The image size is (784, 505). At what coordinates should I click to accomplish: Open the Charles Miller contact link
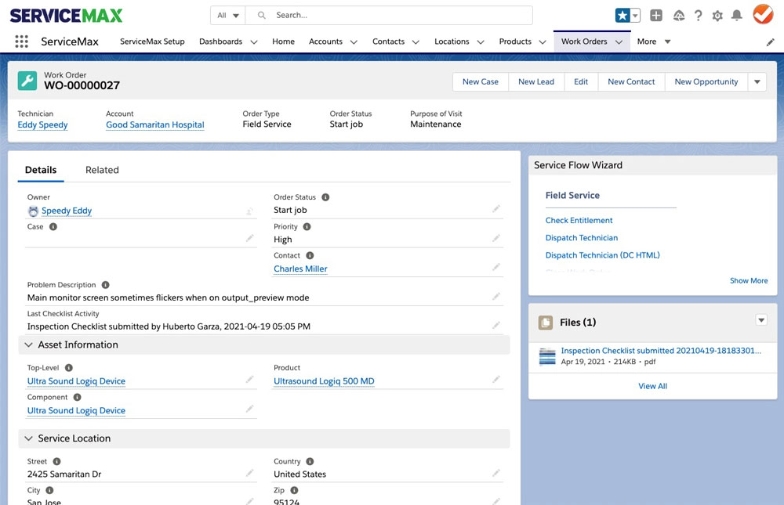300,269
